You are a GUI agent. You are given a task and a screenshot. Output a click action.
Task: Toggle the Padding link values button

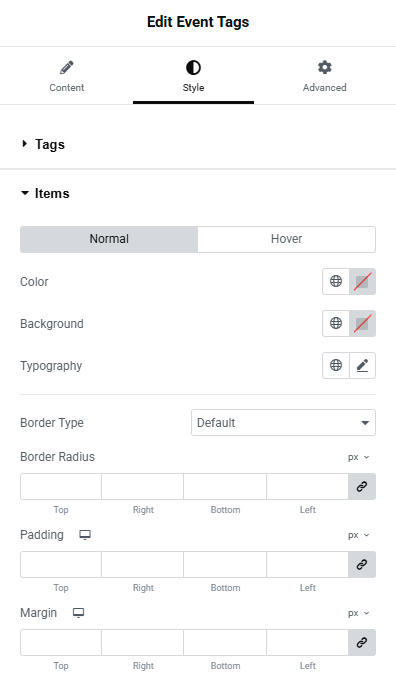362,564
